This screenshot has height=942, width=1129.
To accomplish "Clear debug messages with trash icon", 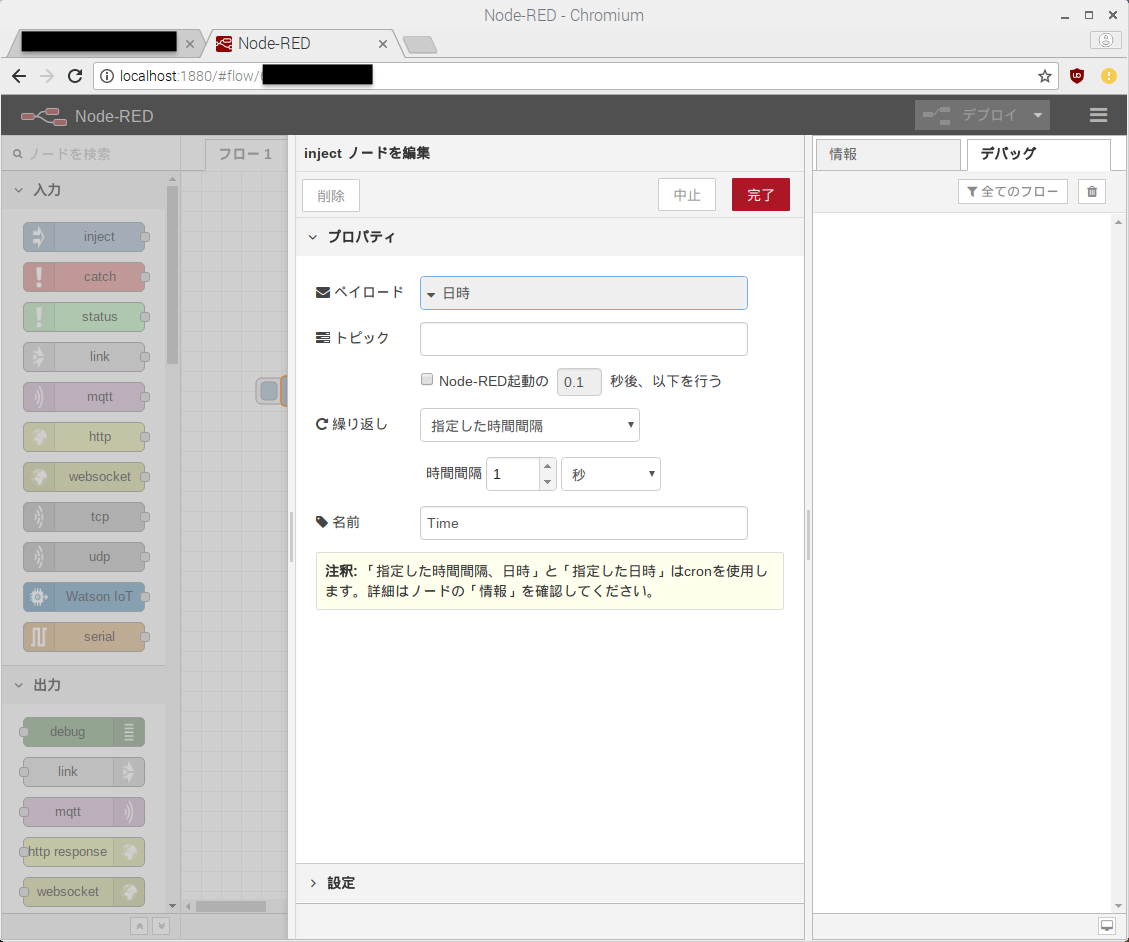I will (1092, 192).
